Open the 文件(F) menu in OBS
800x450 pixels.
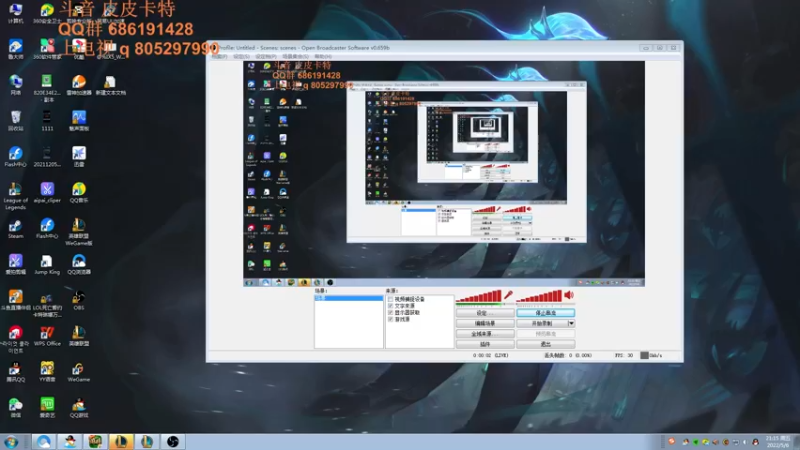pyautogui.click(x=219, y=56)
